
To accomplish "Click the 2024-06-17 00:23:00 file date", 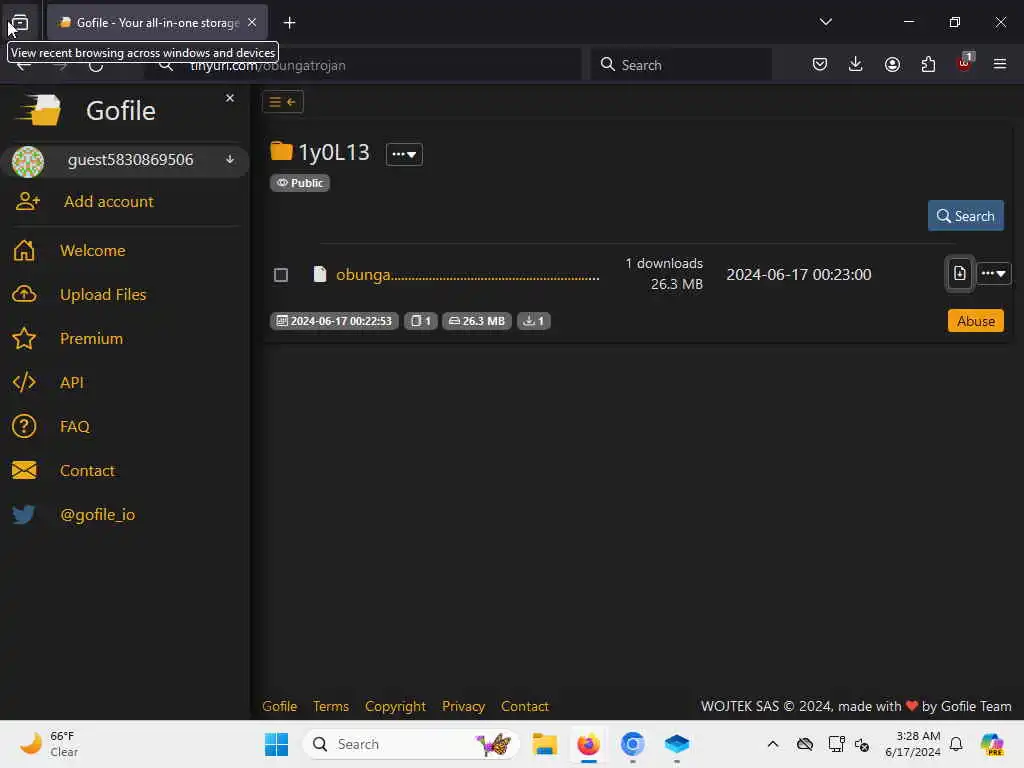I will click(799, 275).
